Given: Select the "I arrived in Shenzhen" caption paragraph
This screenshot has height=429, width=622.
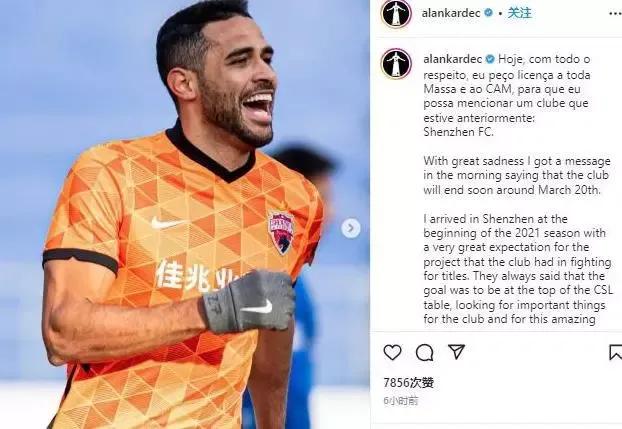Looking at the screenshot, I should (518, 269).
